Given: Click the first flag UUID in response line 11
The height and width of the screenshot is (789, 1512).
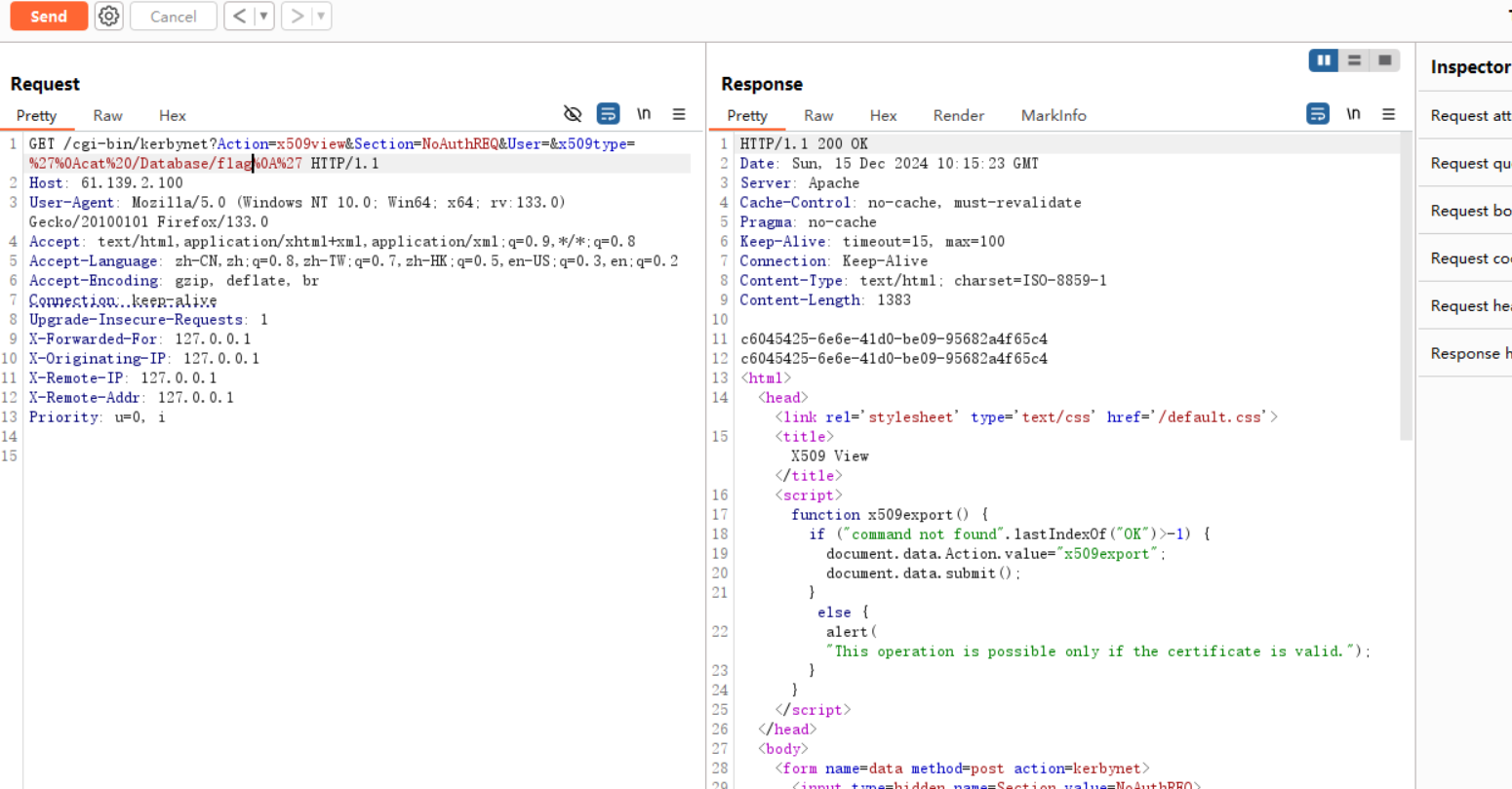Looking at the screenshot, I should click(894, 338).
